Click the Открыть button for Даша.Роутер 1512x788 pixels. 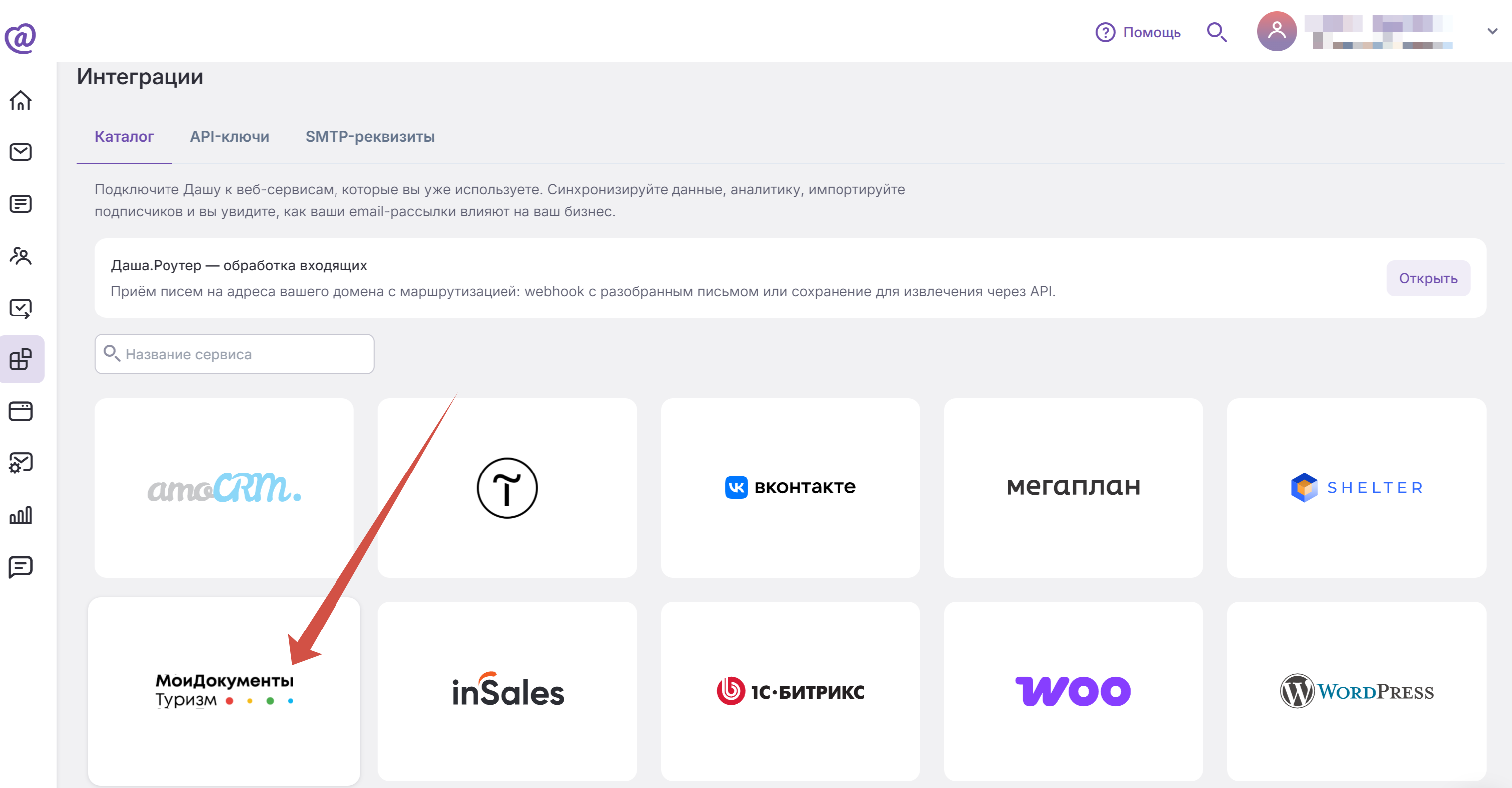click(1427, 278)
